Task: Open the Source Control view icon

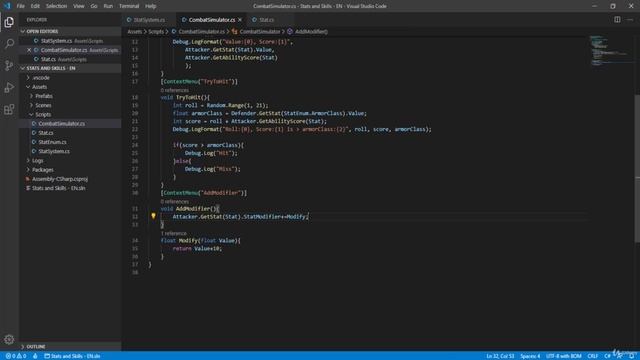Action: tap(9, 65)
